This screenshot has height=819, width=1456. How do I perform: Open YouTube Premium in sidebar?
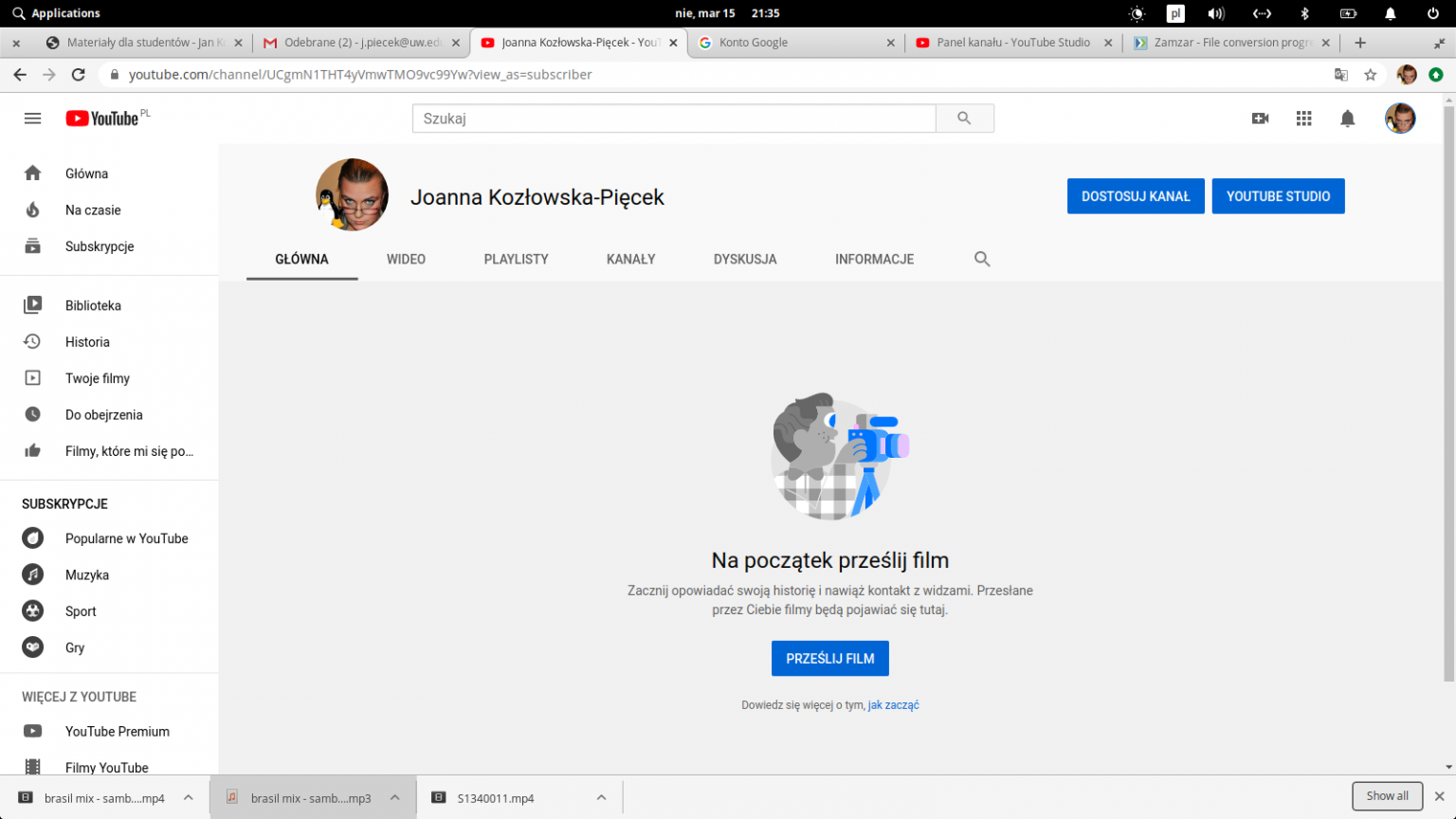(109, 732)
